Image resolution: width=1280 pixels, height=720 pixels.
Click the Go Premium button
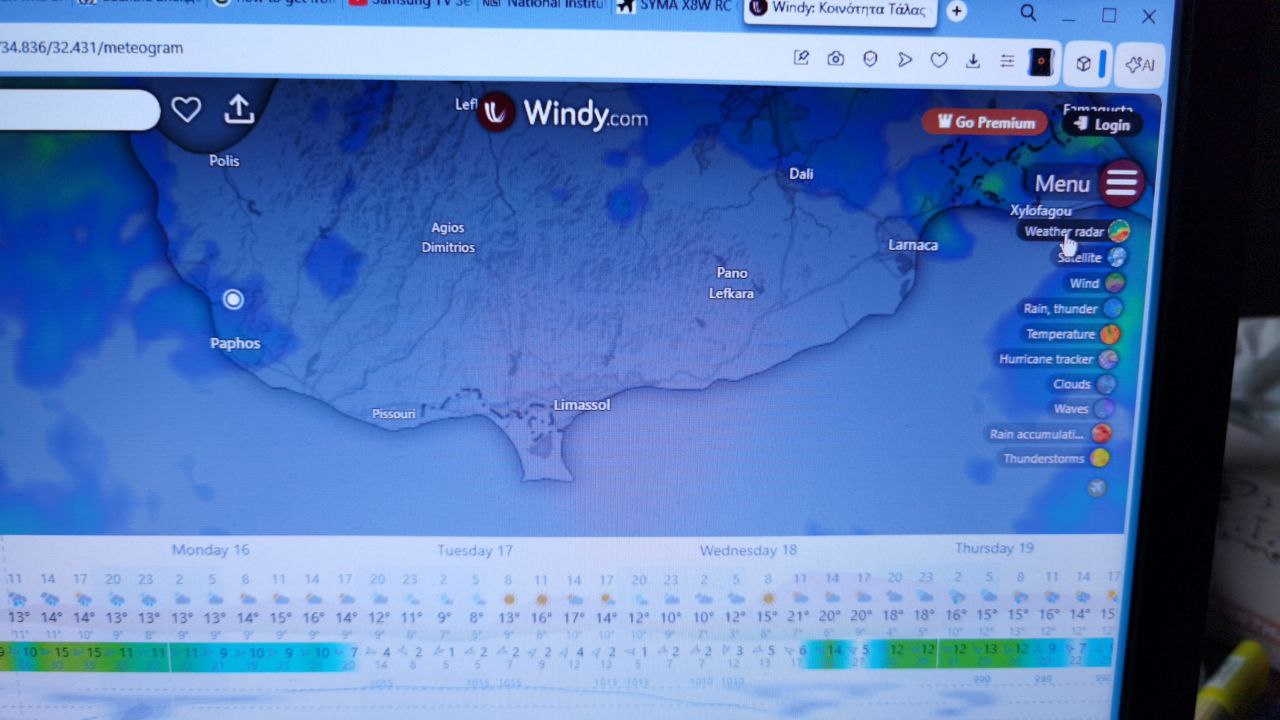tap(985, 122)
